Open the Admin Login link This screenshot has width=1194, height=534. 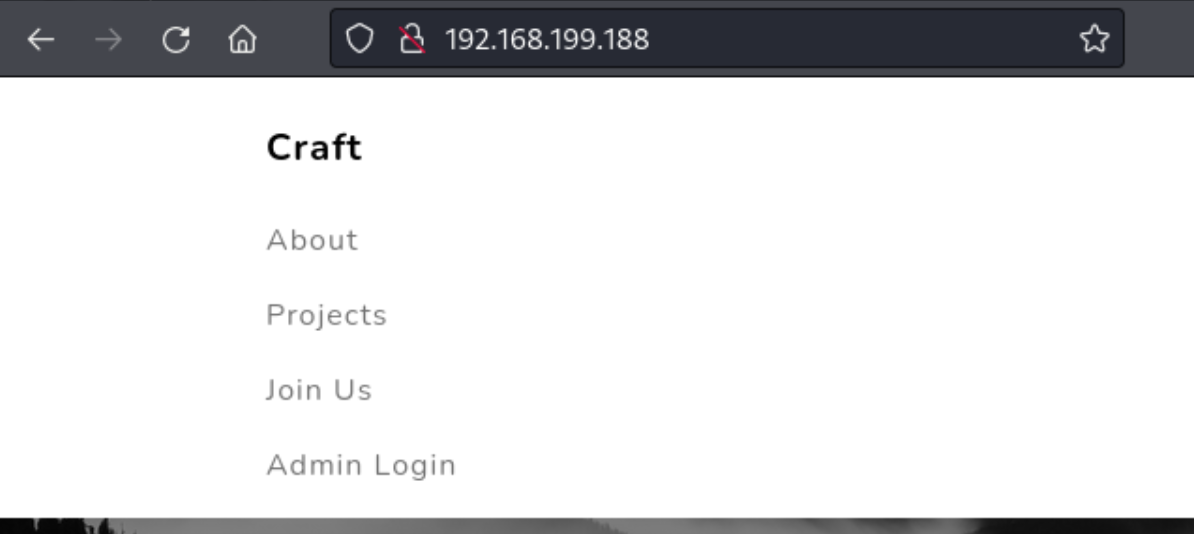coord(361,465)
